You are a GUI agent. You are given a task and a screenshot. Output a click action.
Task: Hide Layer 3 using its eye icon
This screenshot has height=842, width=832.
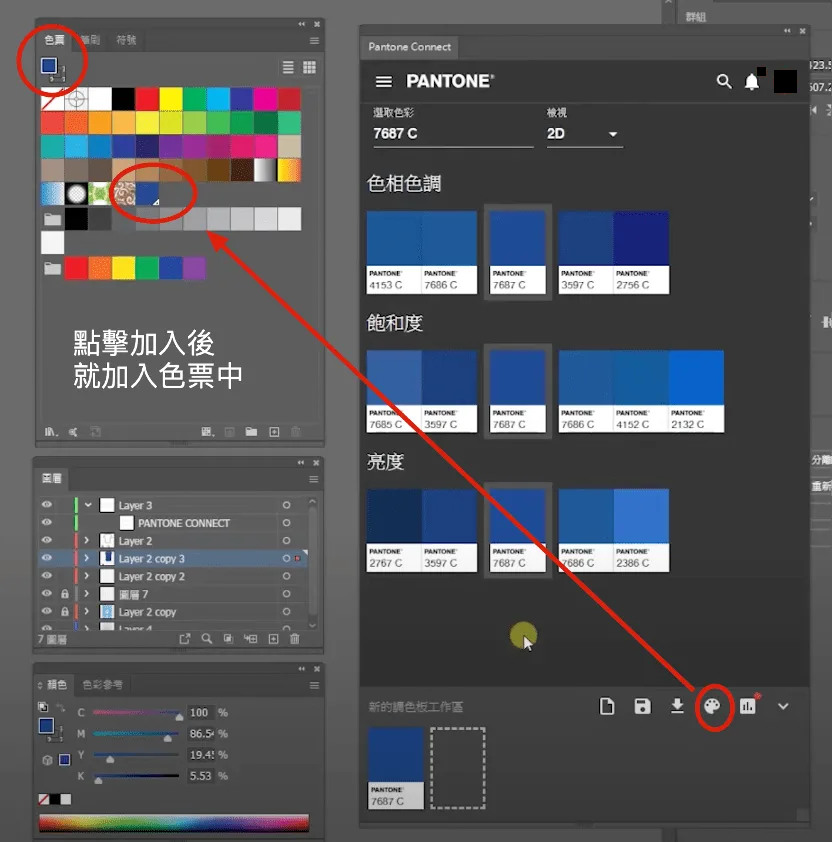pos(47,505)
